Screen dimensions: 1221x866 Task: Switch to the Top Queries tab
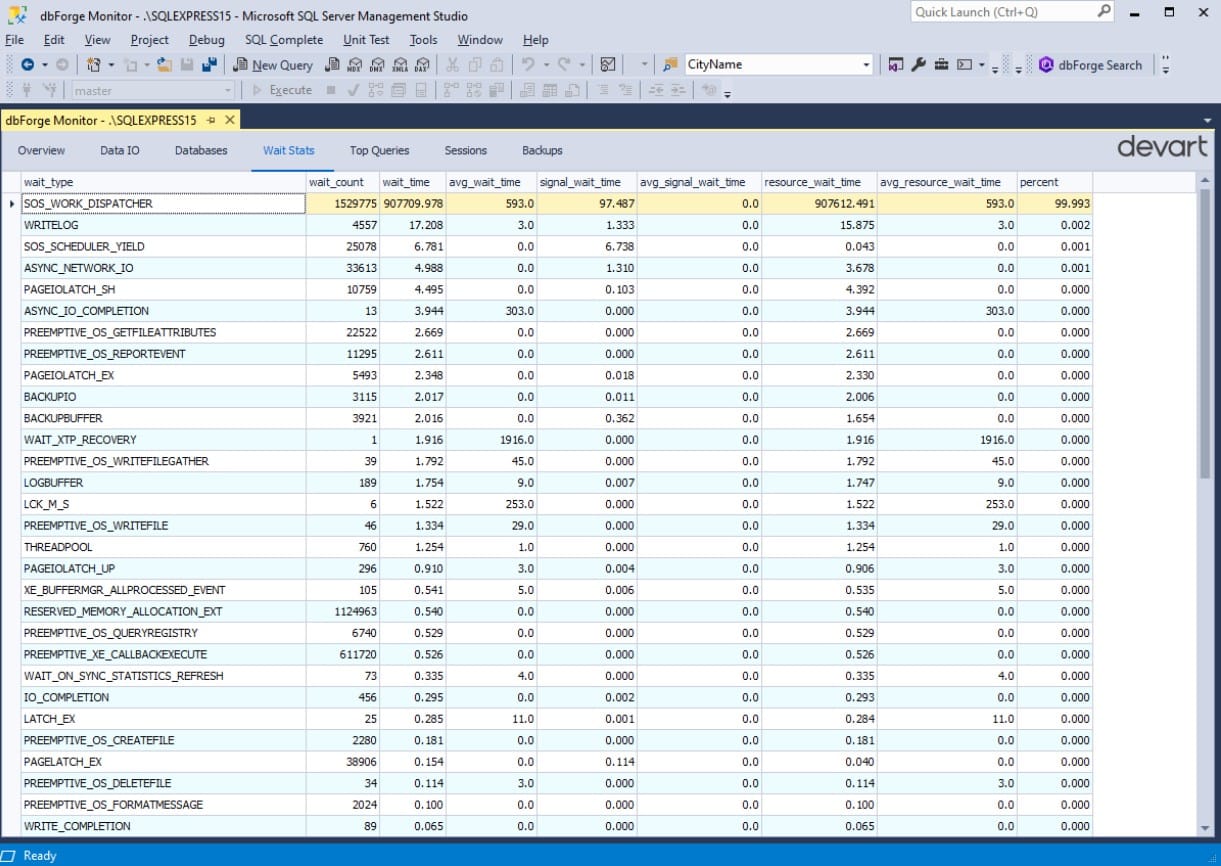coord(379,150)
